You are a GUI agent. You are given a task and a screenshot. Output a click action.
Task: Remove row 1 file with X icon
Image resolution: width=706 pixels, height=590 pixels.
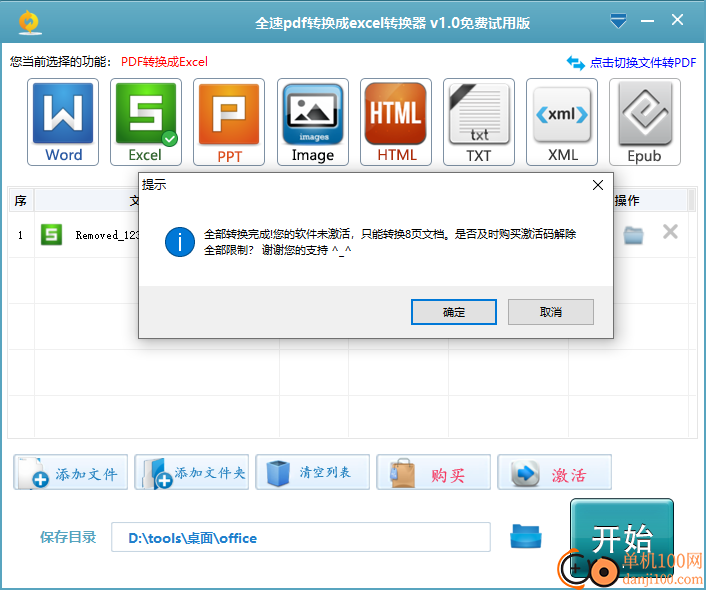click(x=670, y=232)
